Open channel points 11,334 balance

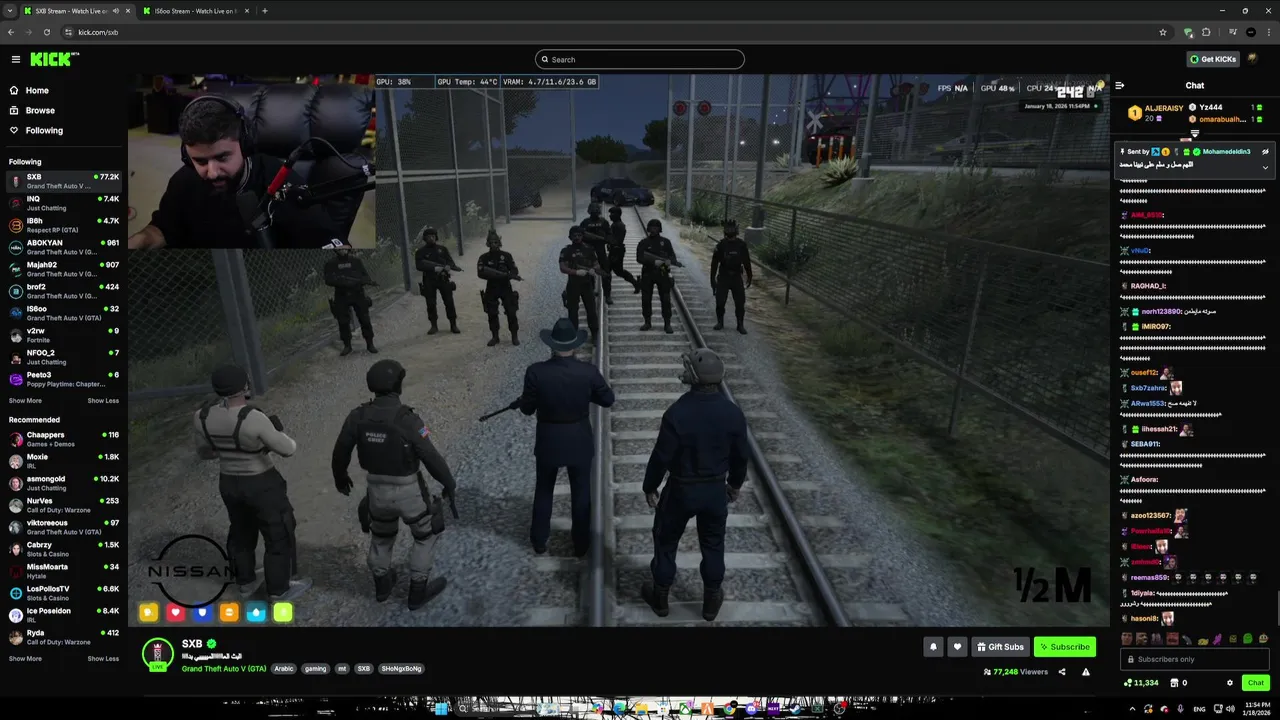point(1142,683)
